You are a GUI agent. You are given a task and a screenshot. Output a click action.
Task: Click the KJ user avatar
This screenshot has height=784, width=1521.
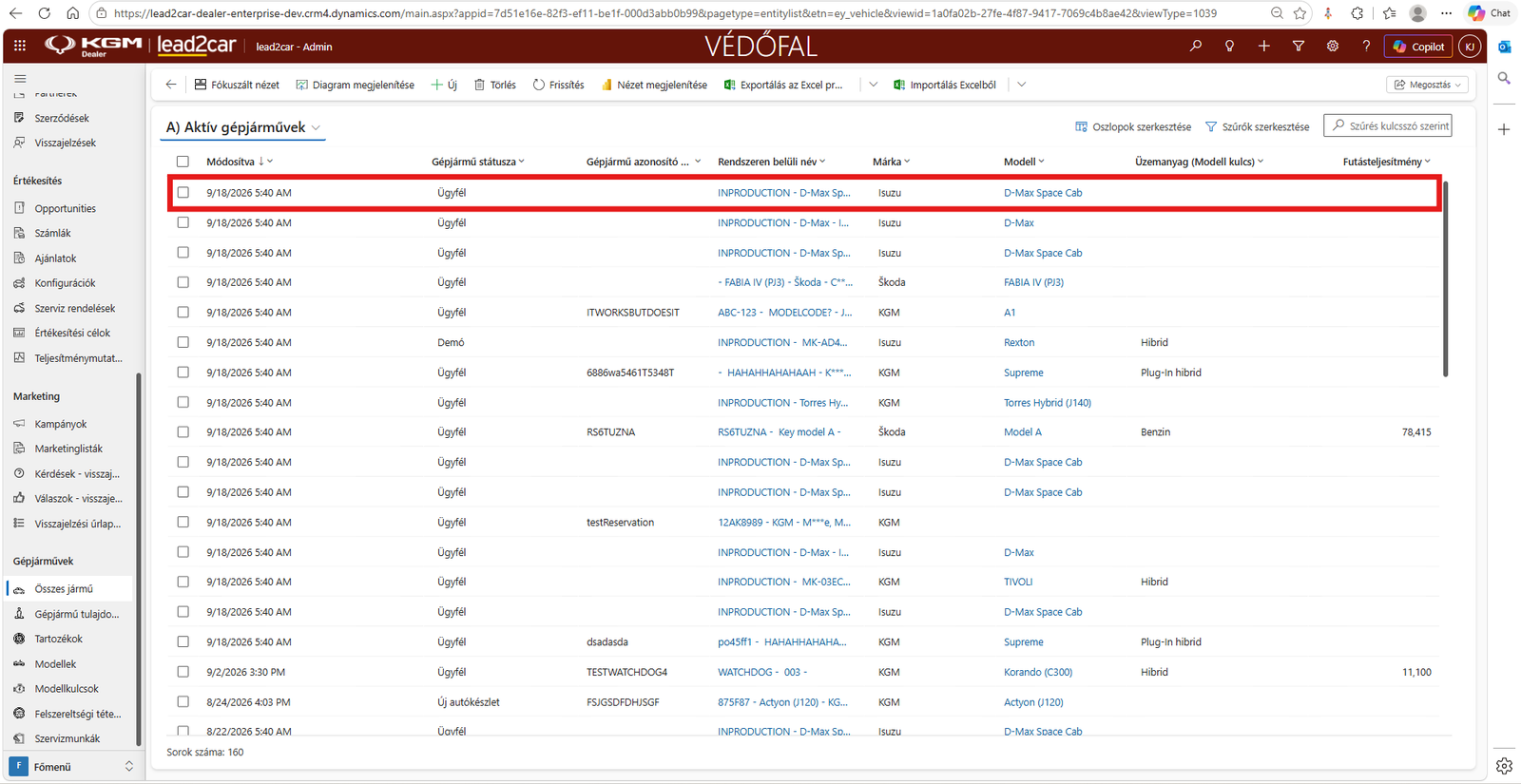(1470, 46)
